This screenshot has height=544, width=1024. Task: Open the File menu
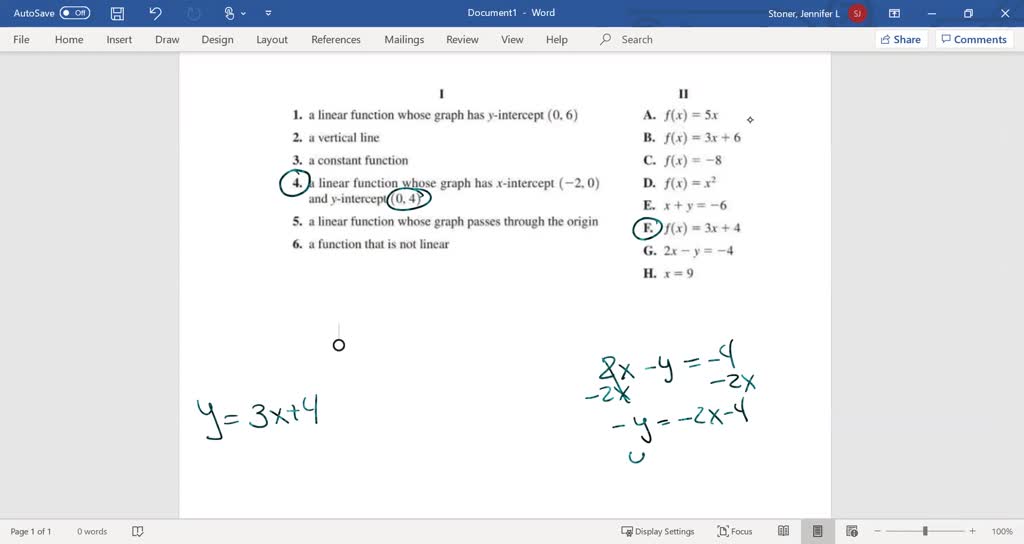coord(22,39)
